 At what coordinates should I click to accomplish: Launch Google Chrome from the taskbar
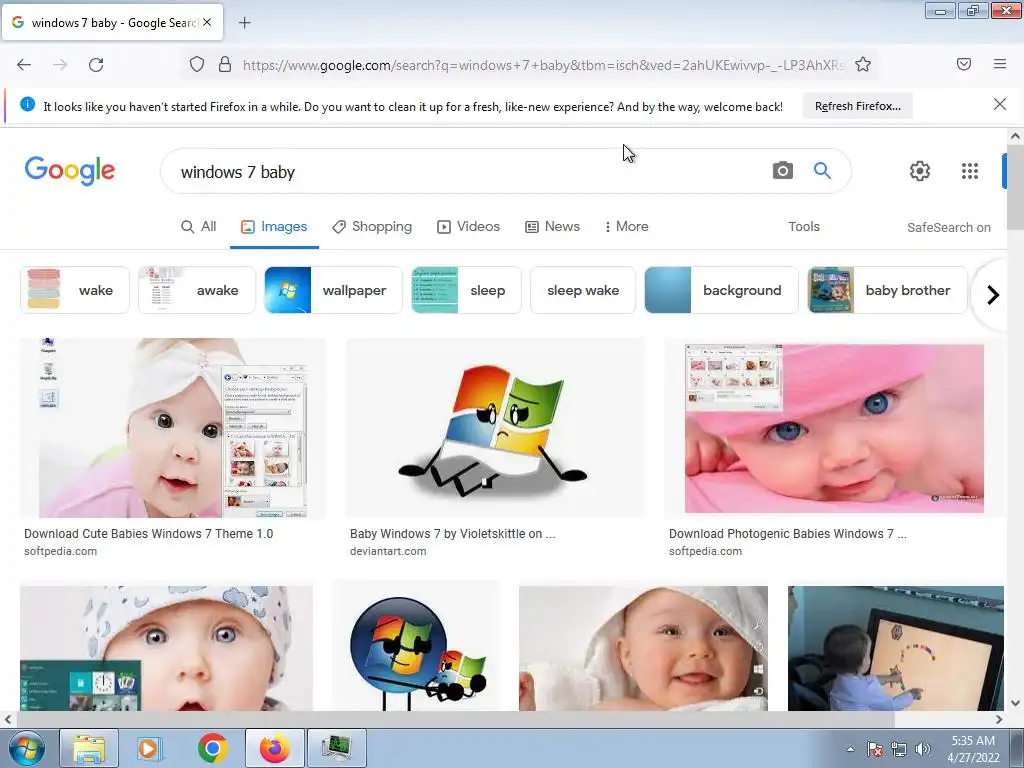pos(213,748)
